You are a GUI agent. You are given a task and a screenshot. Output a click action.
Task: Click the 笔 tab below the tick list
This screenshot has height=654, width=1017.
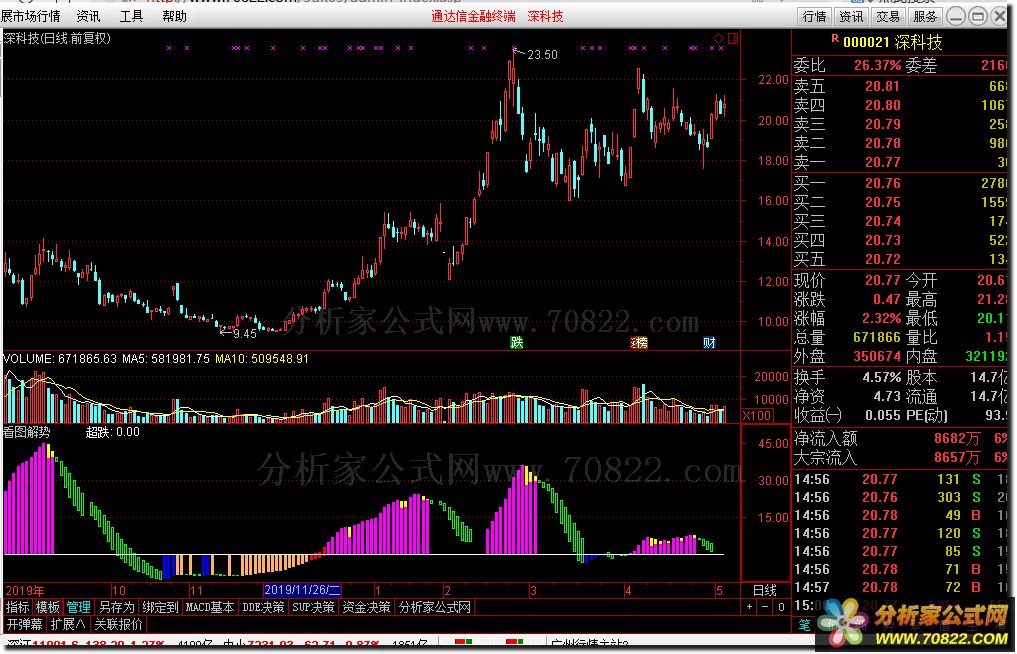(x=804, y=625)
